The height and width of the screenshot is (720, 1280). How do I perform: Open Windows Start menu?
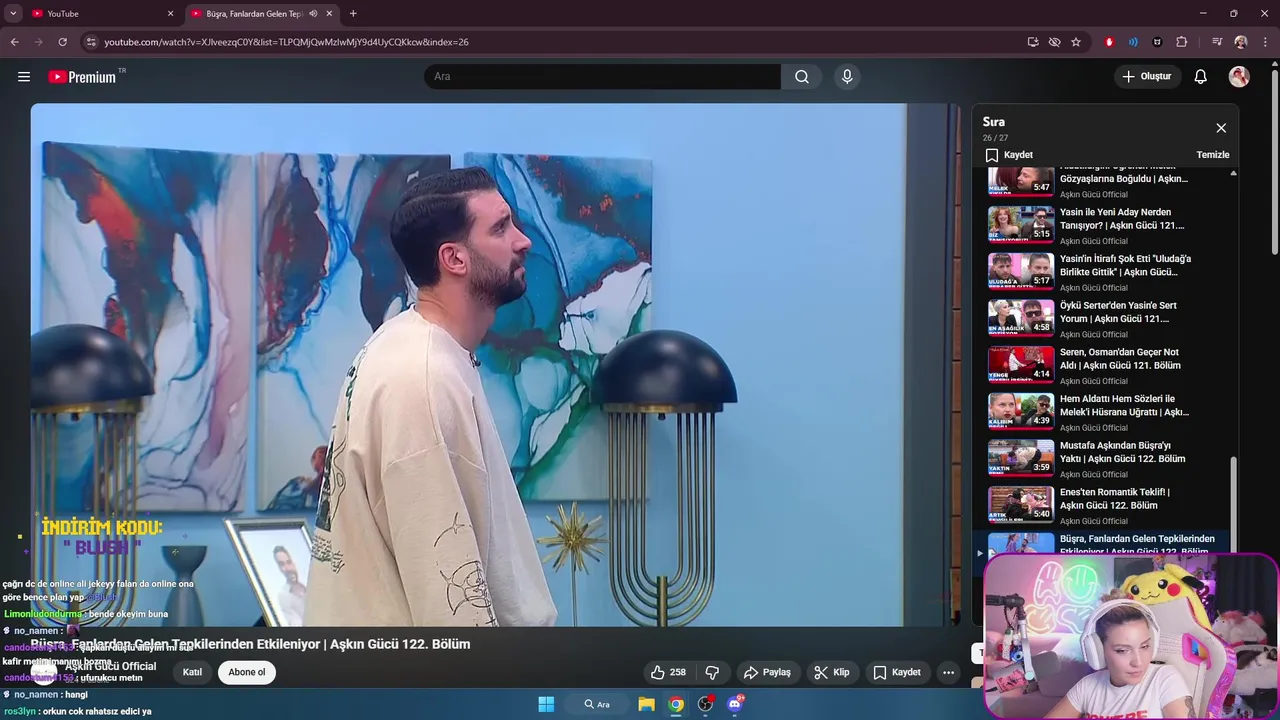coord(546,704)
